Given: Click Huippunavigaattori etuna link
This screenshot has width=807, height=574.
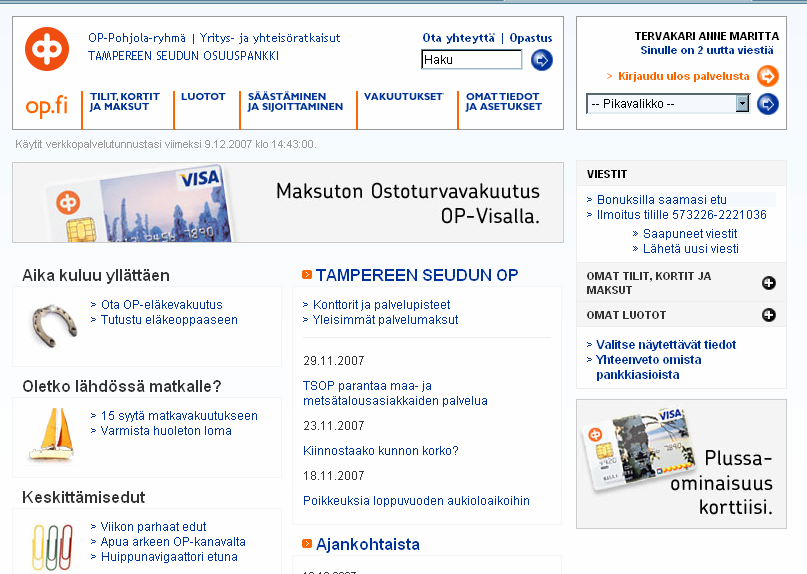Looking at the screenshot, I should [x=169, y=557].
